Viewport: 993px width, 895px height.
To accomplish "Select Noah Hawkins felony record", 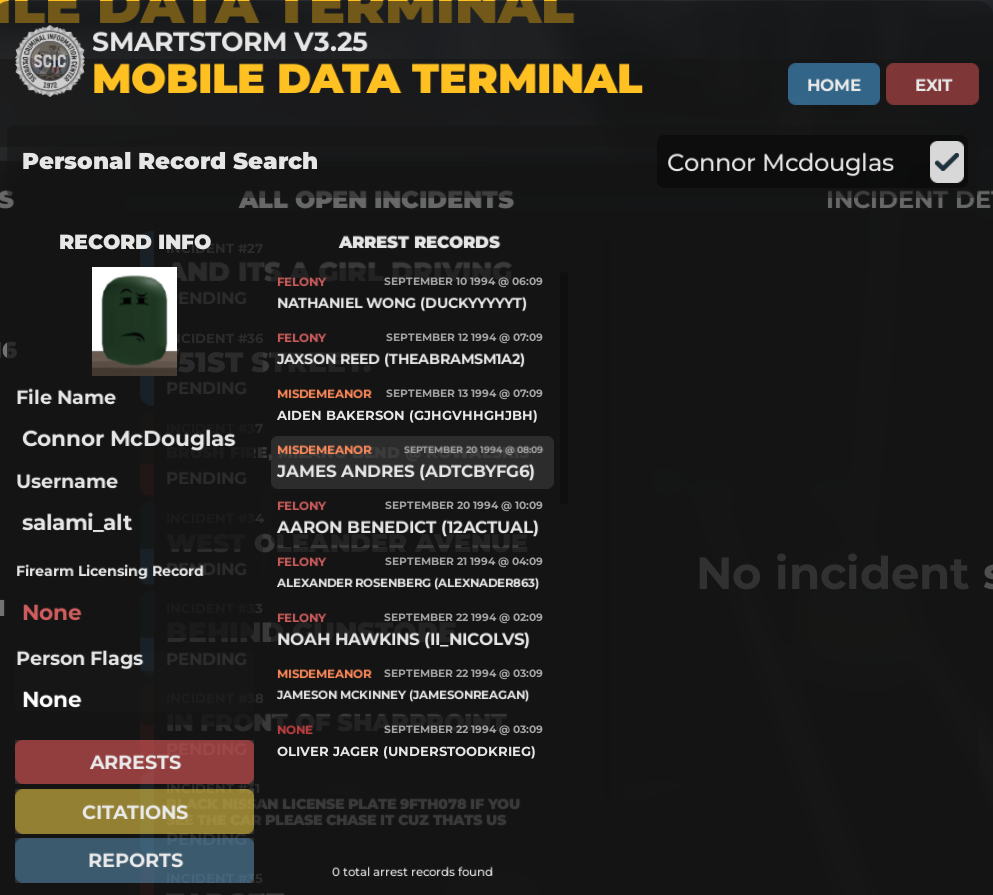I will (x=410, y=629).
